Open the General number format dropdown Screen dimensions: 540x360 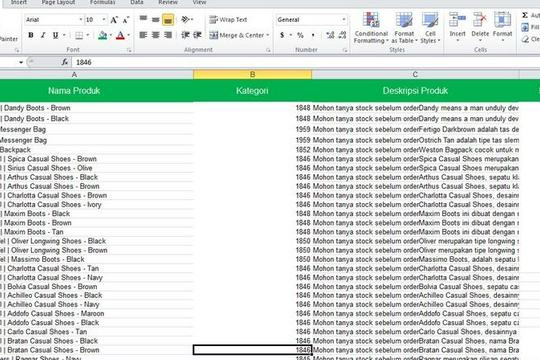344,20
